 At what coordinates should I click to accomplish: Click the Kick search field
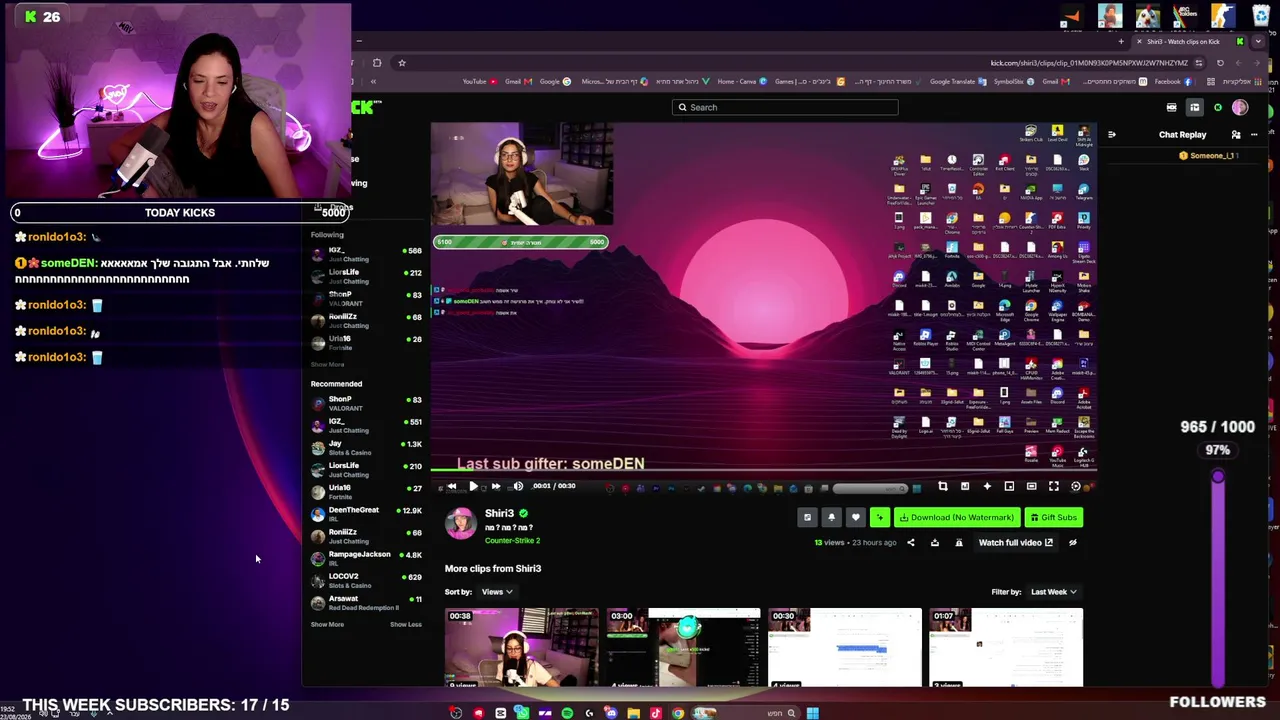point(785,107)
